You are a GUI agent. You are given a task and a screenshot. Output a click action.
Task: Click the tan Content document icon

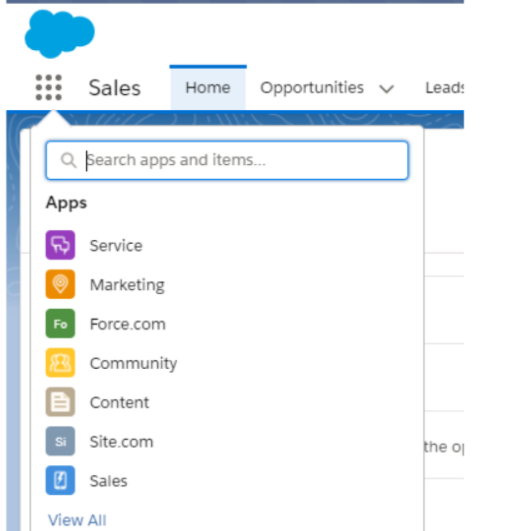[x=60, y=402]
